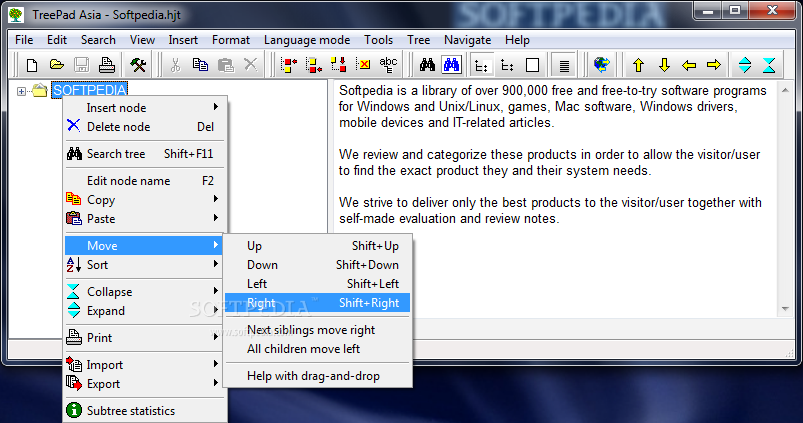Click the yellow up arrow icon
Screen dimensions: 803x423
pyautogui.click(x=638, y=65)
